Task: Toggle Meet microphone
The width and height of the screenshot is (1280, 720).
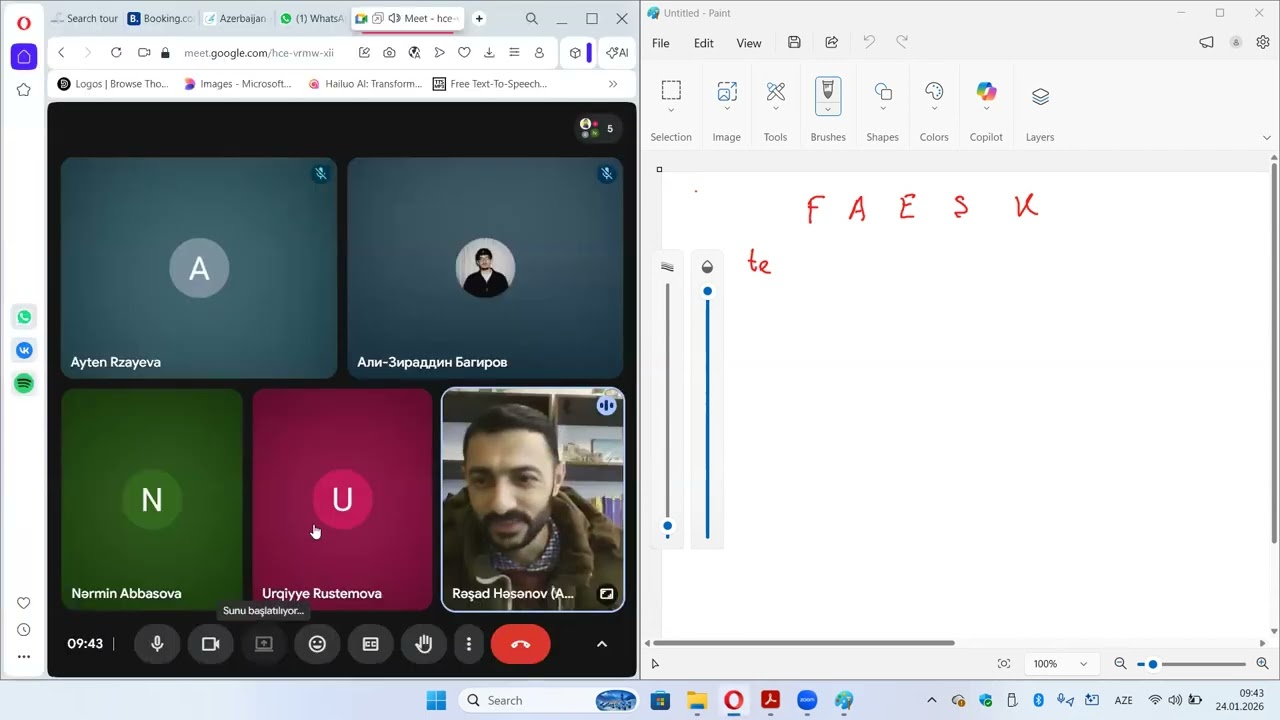Action: pyautogui.click(x=157, y=644)
